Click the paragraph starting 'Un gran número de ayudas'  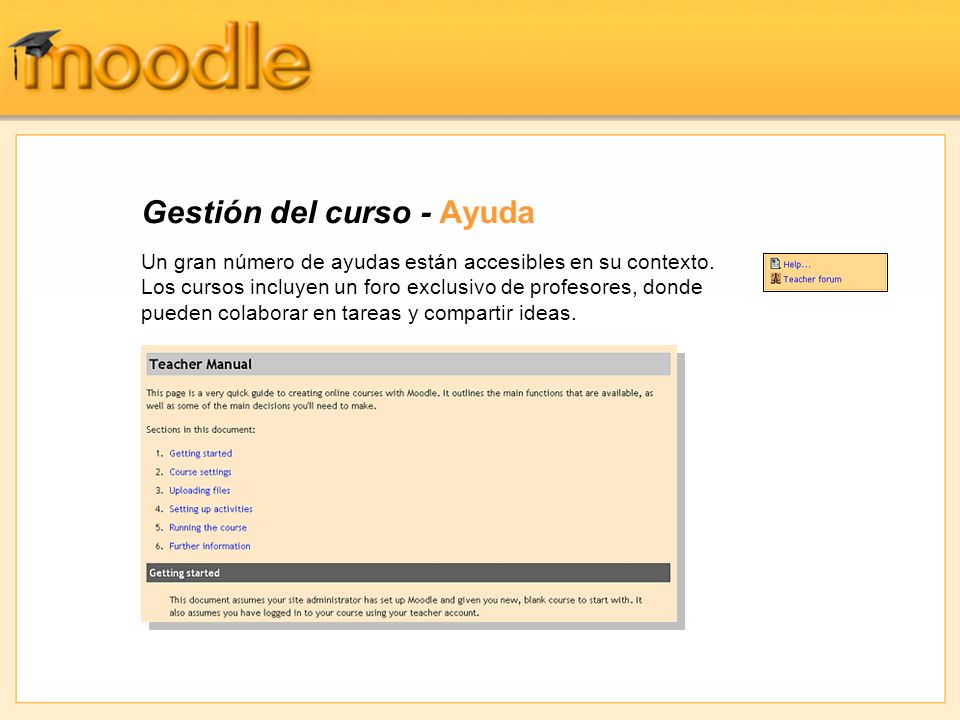click(427, 287)
